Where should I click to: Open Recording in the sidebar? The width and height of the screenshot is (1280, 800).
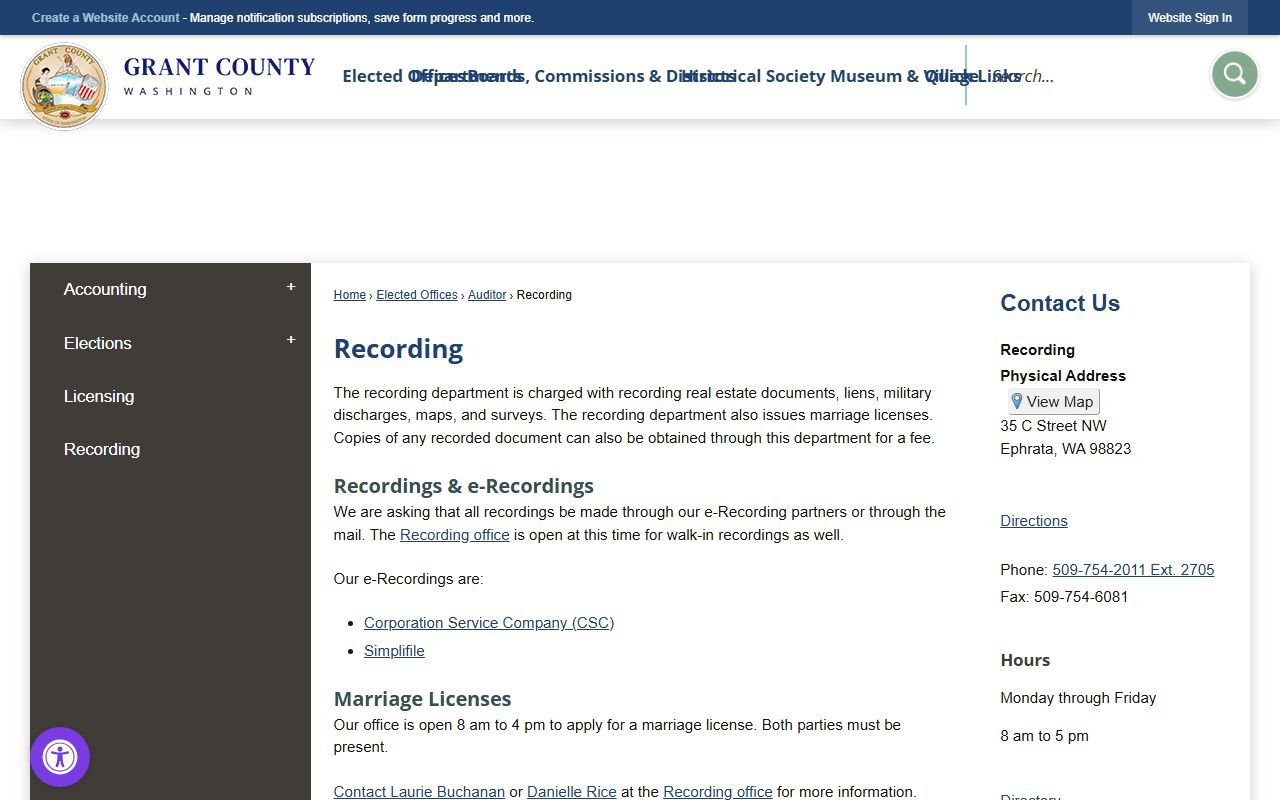pos(102,449)
